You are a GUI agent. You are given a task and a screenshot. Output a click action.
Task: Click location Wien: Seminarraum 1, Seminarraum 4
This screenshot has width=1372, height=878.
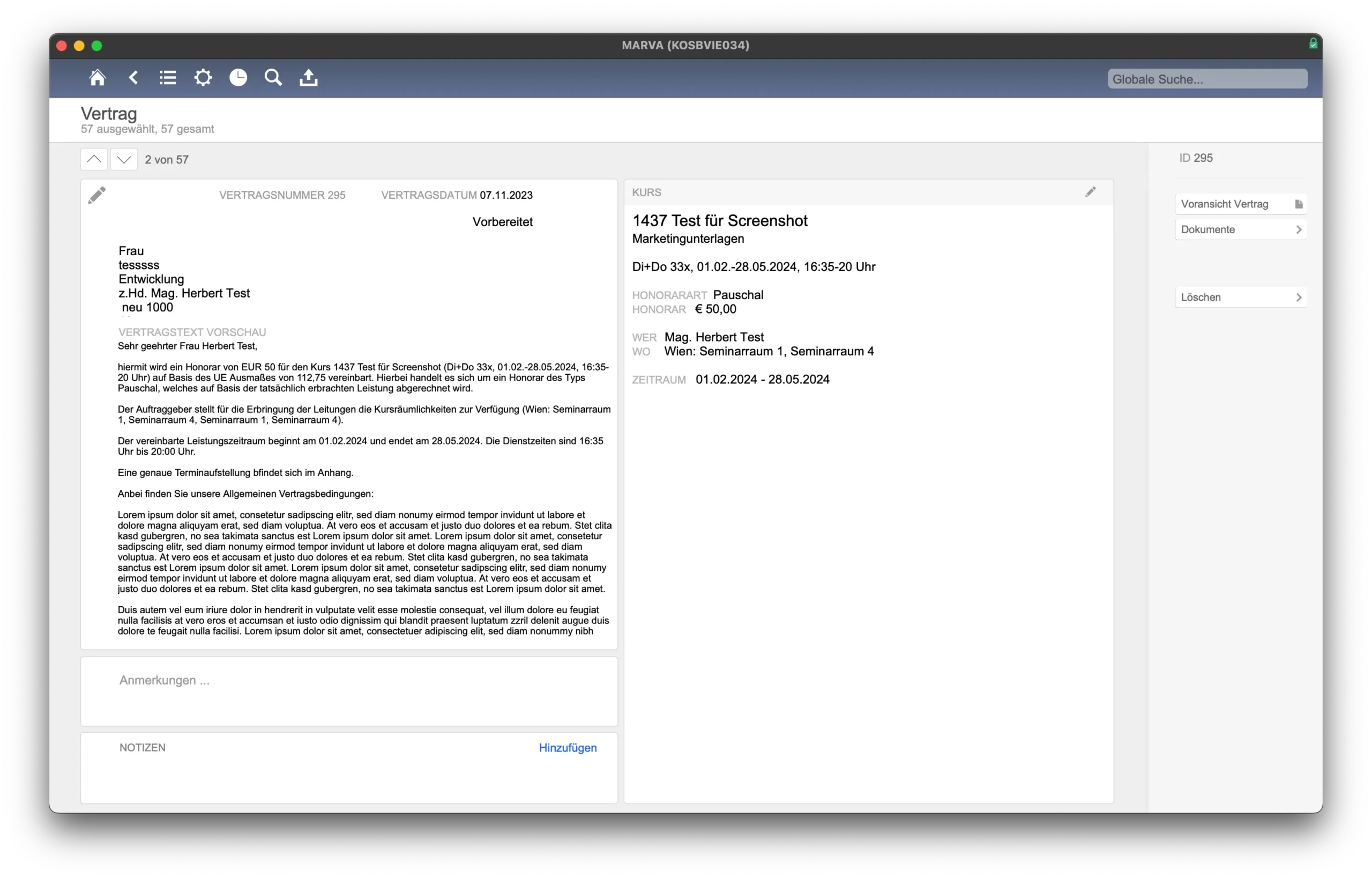769,351
